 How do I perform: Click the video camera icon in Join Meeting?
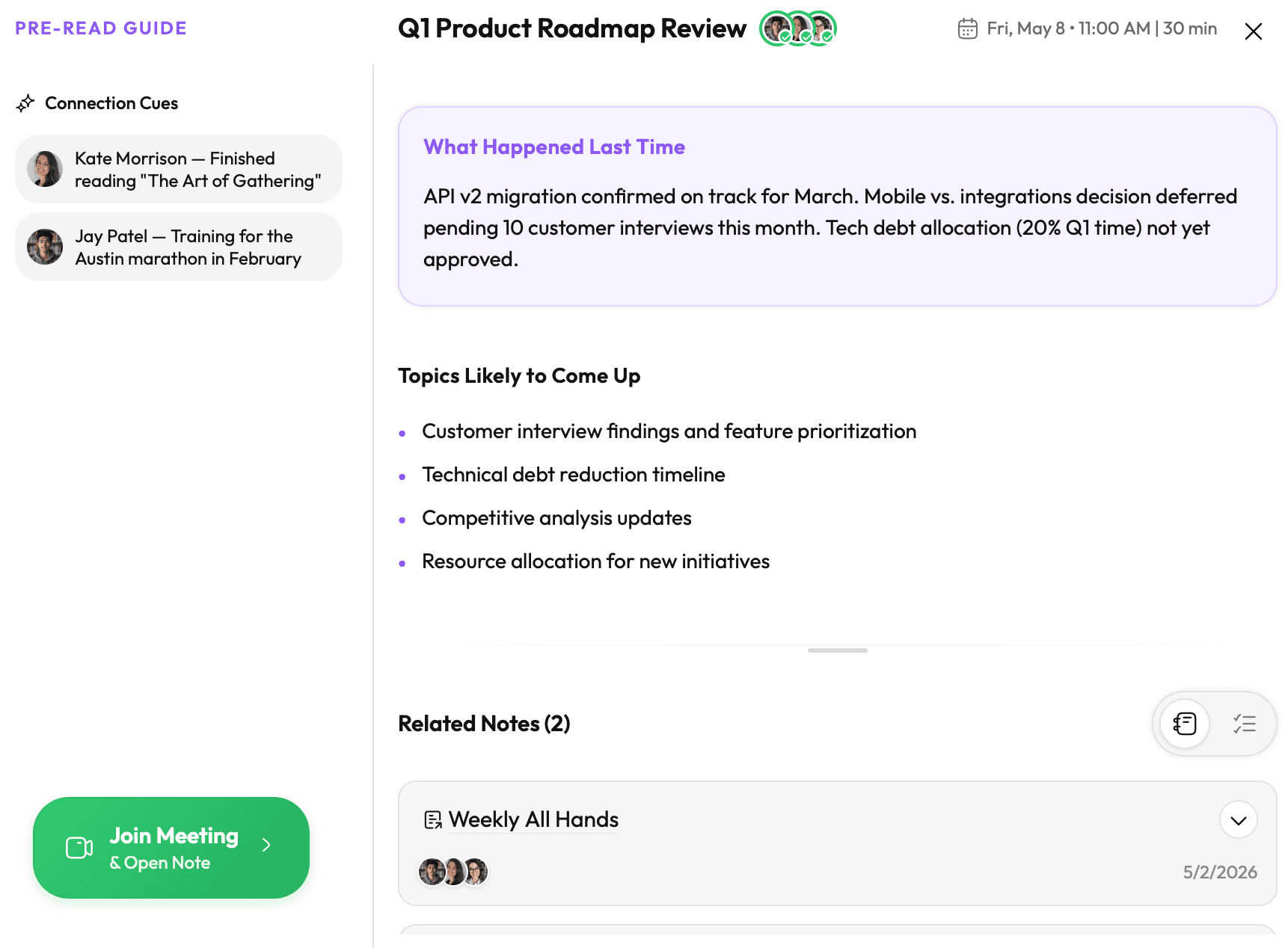coord(79,848)
